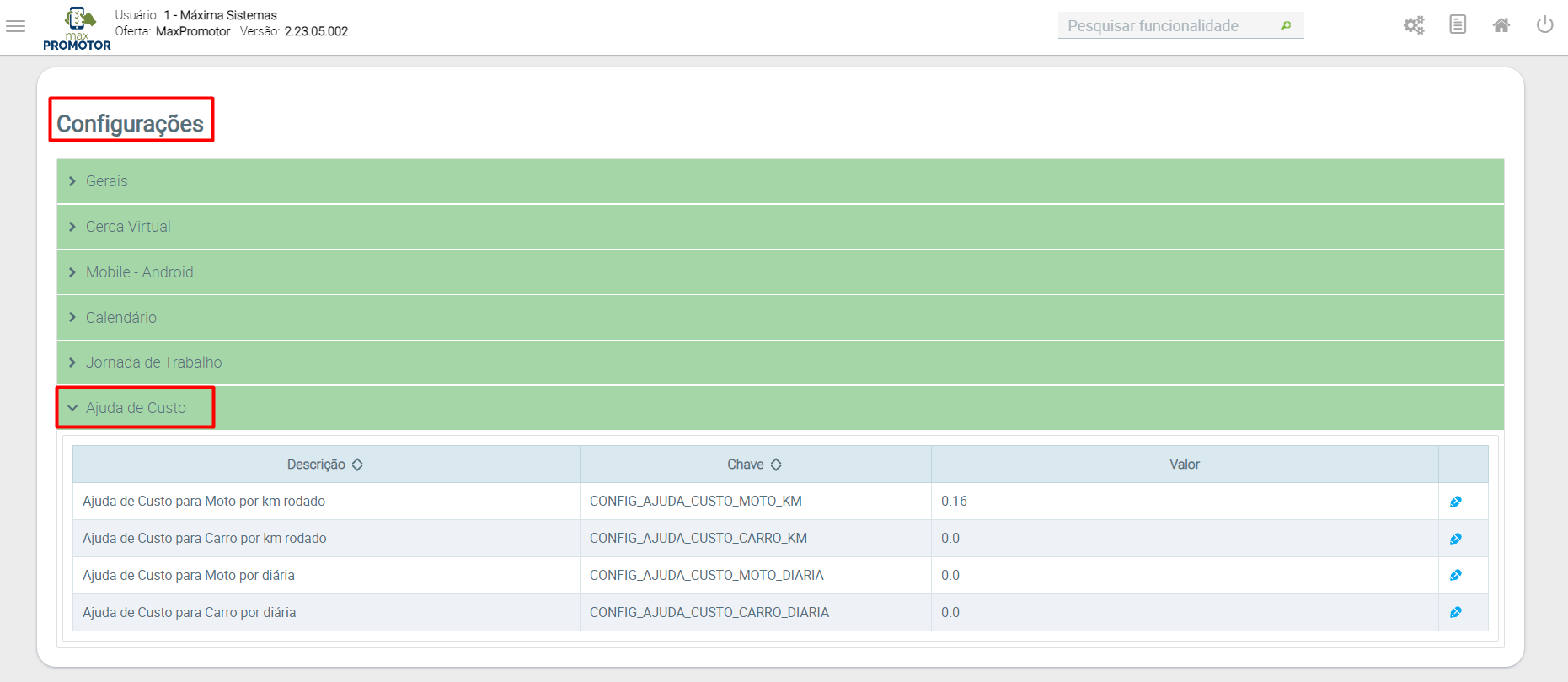This screenshot has height=682, width=1568.
Task: Click the MaxPromotor logo
Action: [x=78, y=28]
